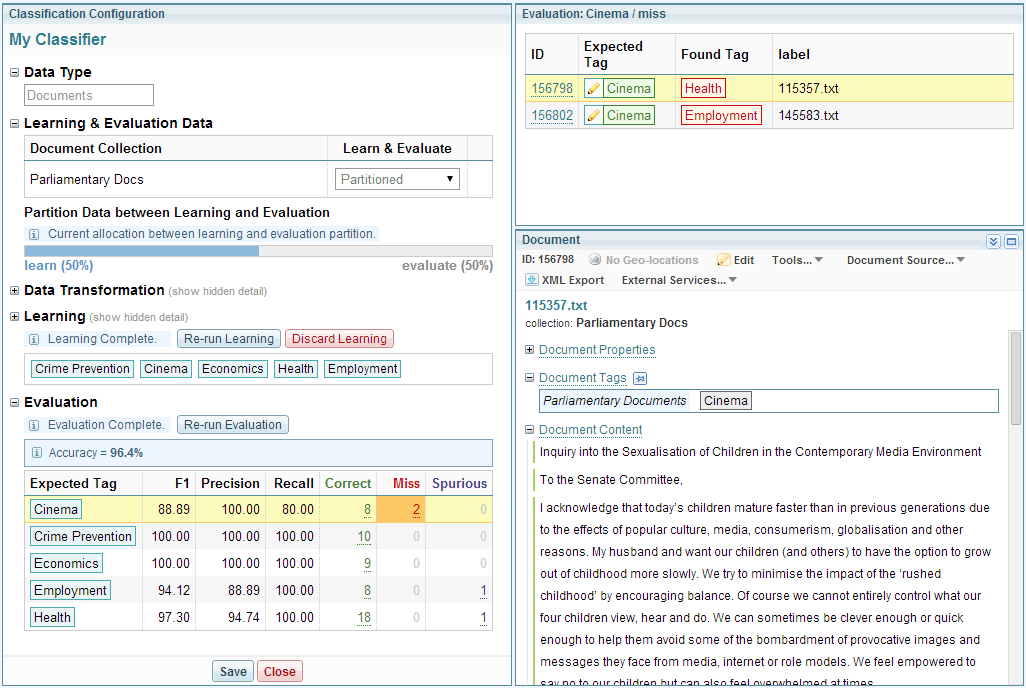The height and width of the screenshot is (688, 1026).
Task: Click pencil icon in row 156802
Action: pyautogui.click(x=594, y=115)
